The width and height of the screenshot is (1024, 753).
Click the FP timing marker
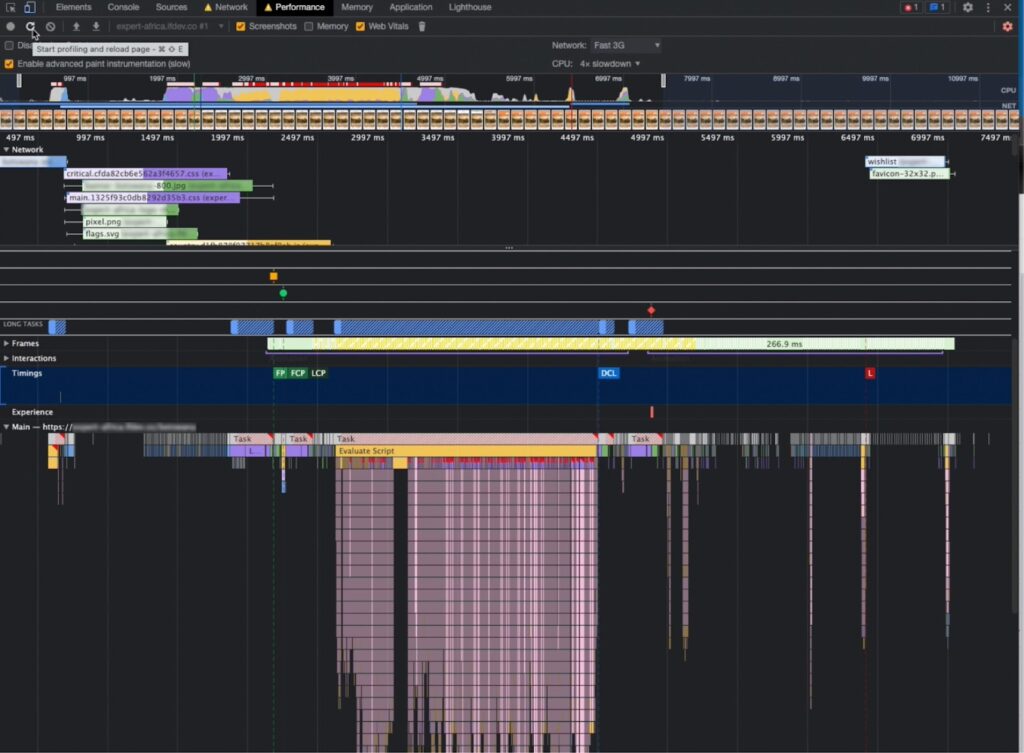[x=280, y=374]
